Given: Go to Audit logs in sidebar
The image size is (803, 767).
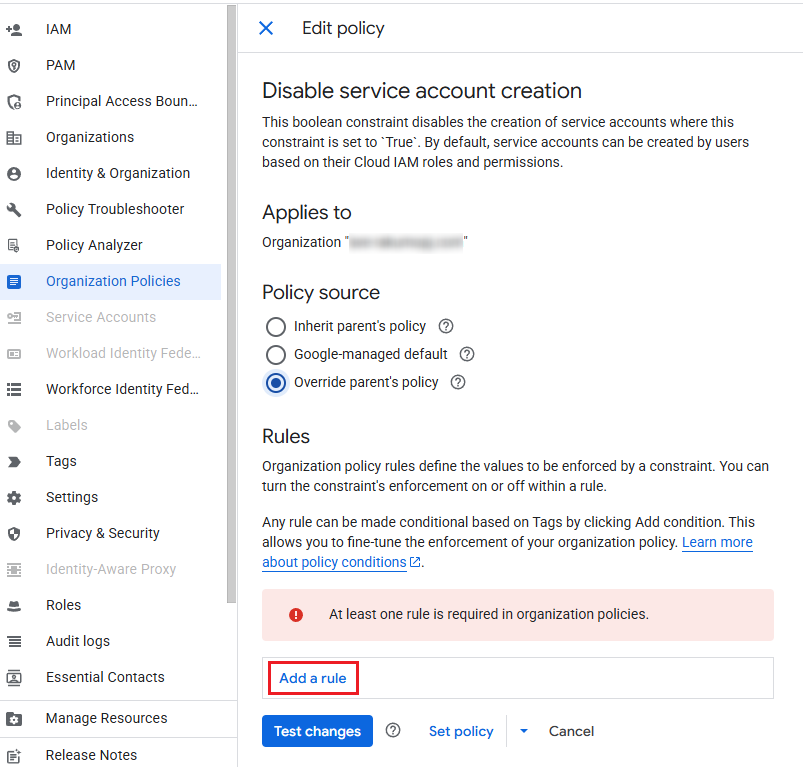Looking at the screenshot, I should 78,641.
